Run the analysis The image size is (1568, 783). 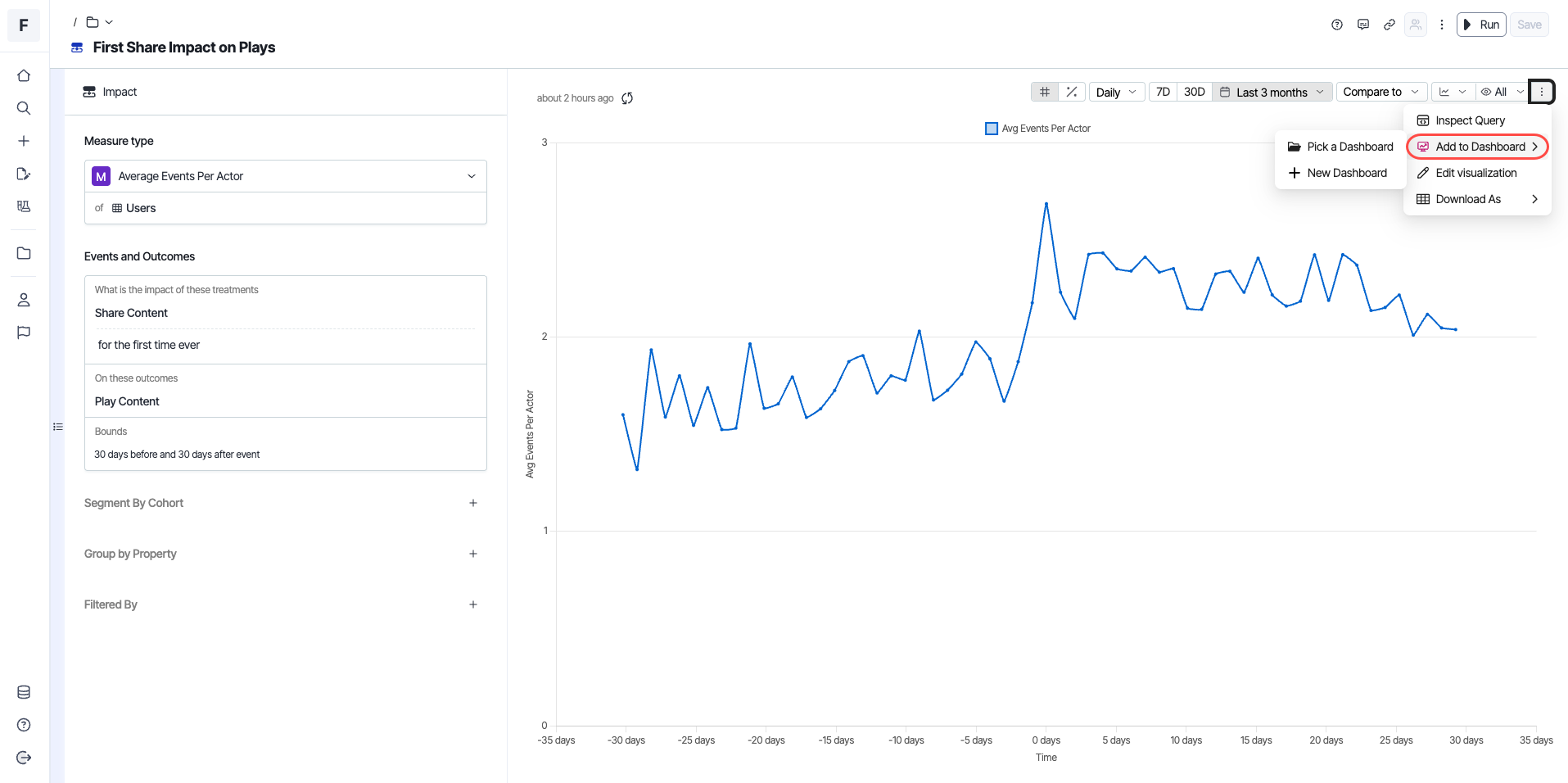[1481, 25]
